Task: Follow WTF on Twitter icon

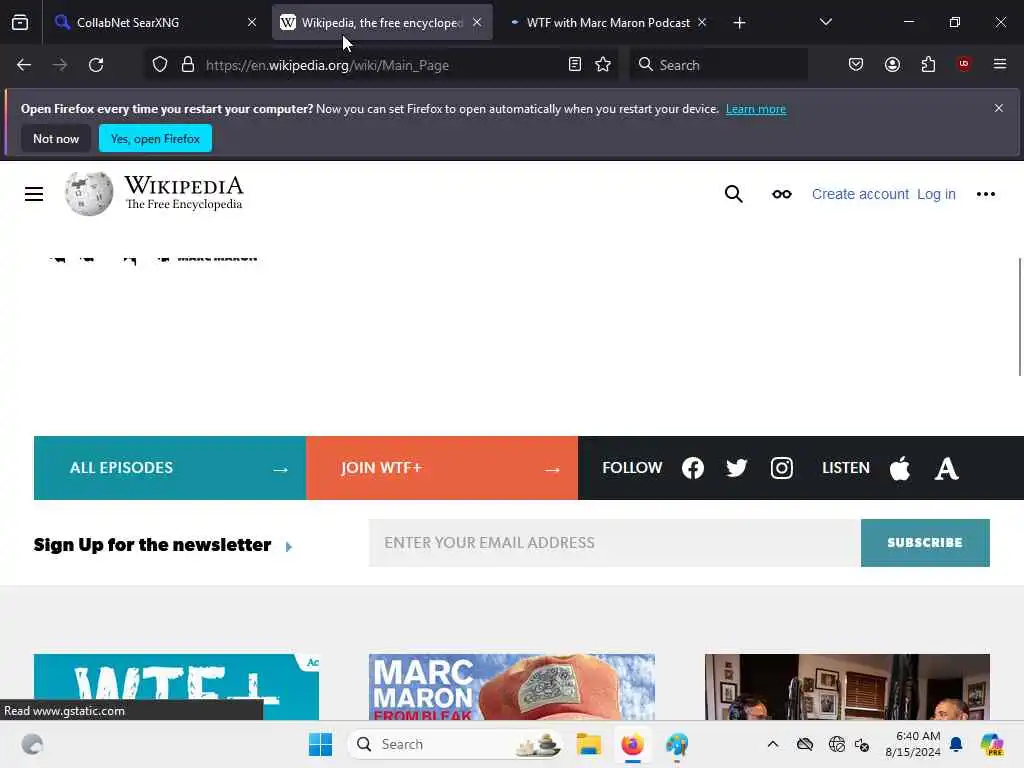Action: 737,468
